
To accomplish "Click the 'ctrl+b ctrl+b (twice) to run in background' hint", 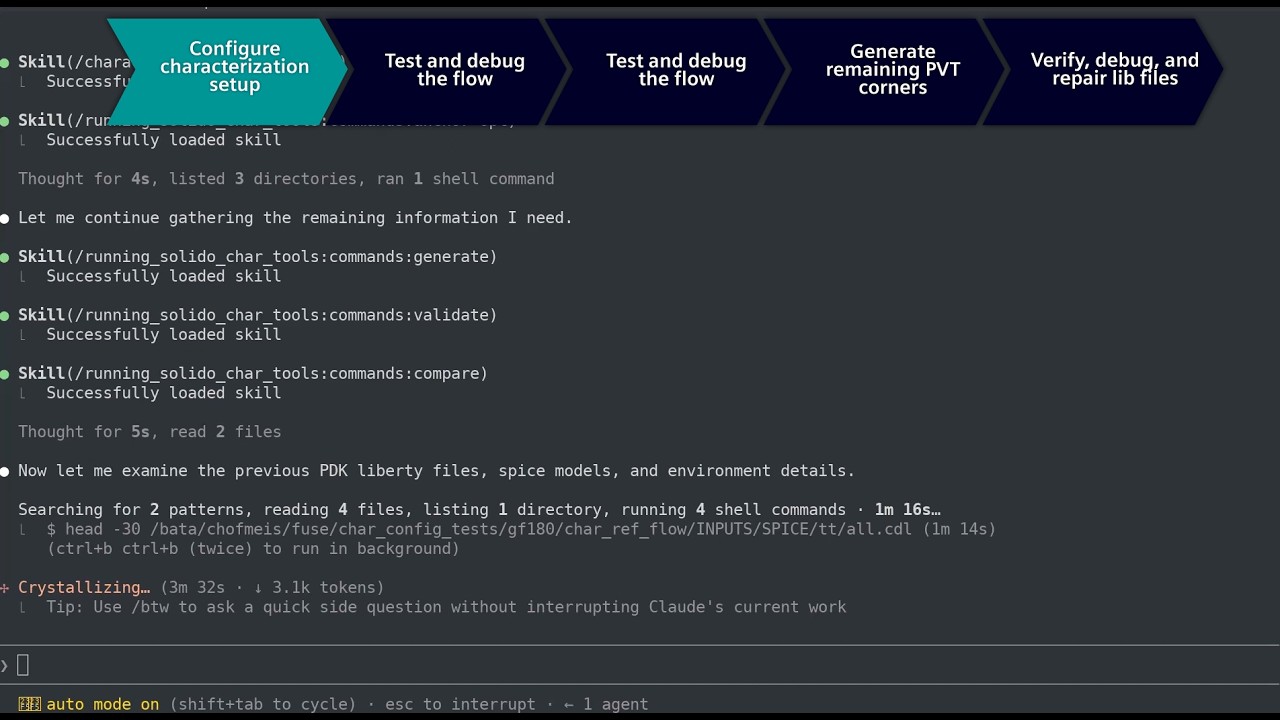I will (x=253, y=549).
